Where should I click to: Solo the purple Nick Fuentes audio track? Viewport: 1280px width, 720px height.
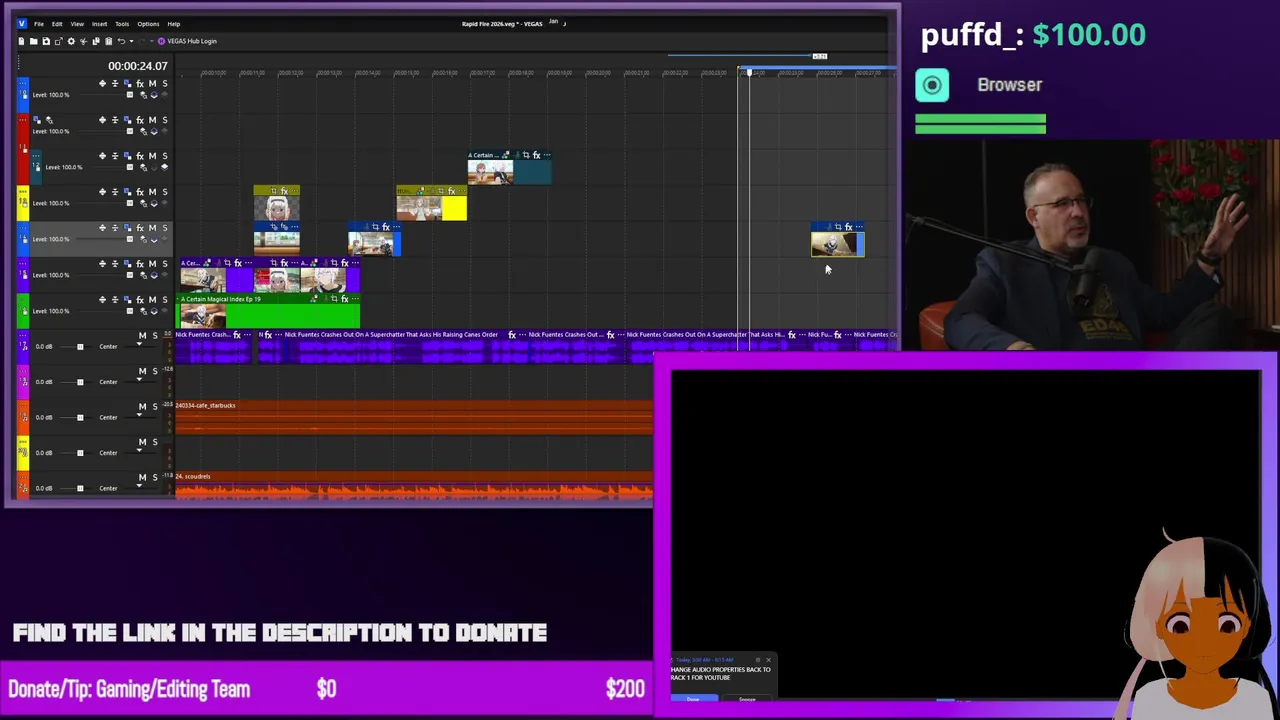(x=154, y=335)
